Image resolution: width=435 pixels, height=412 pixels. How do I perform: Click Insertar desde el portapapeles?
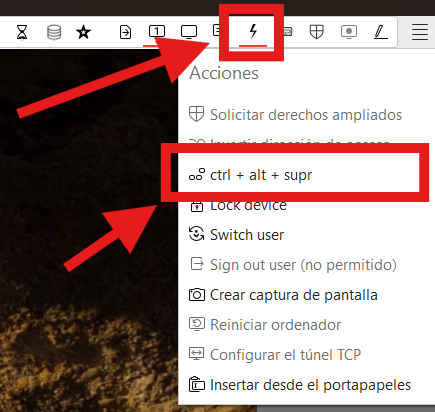(300, 385)
